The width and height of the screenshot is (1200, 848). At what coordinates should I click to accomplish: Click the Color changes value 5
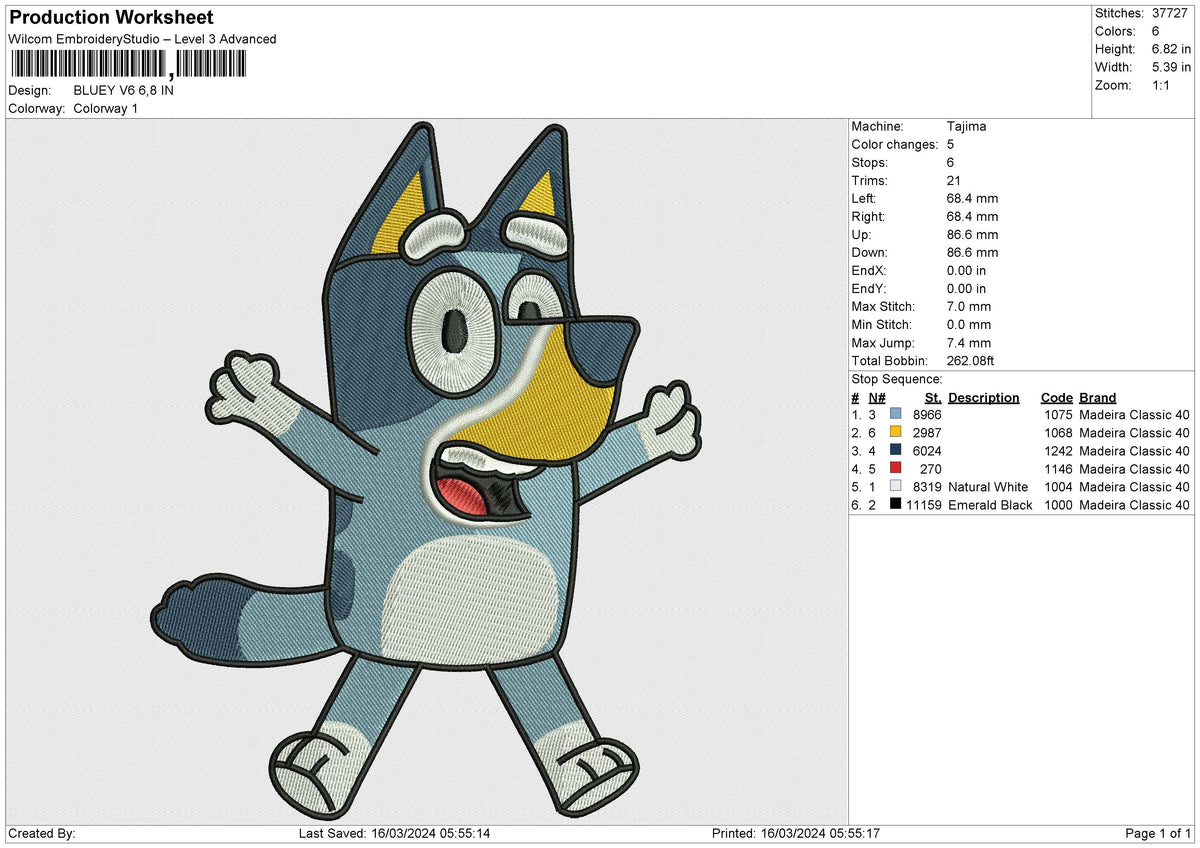coord(951,144)
